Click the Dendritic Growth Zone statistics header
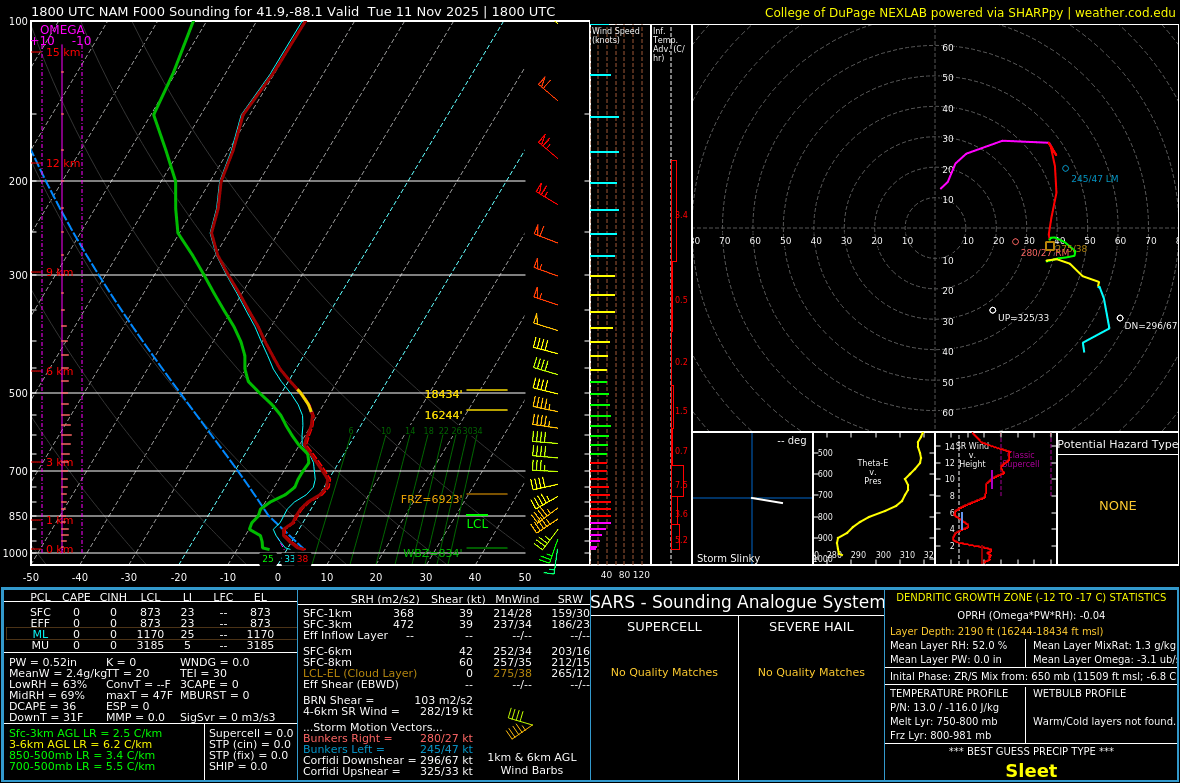The width and height of the screenshot is (1180, 783). coord(1031,597)
